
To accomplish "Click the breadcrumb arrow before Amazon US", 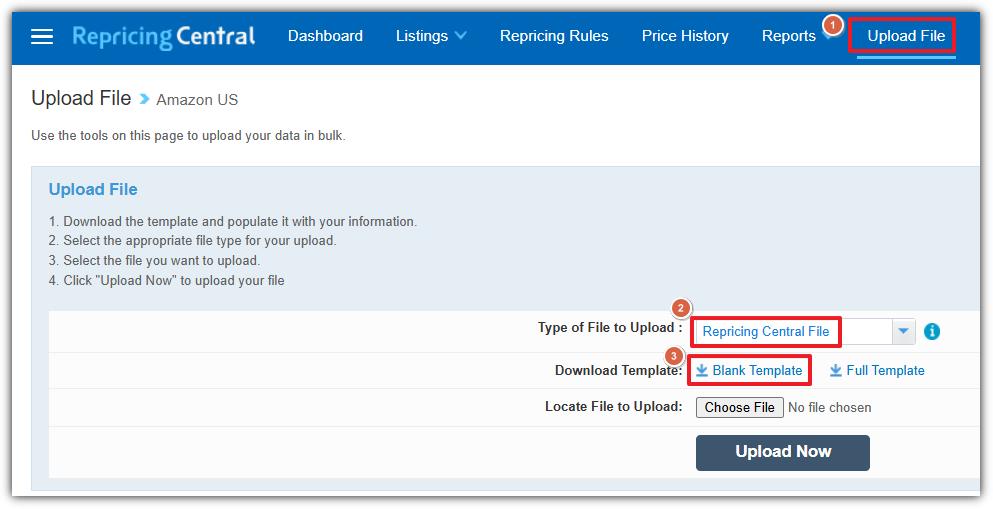I will tap(144, 99).
